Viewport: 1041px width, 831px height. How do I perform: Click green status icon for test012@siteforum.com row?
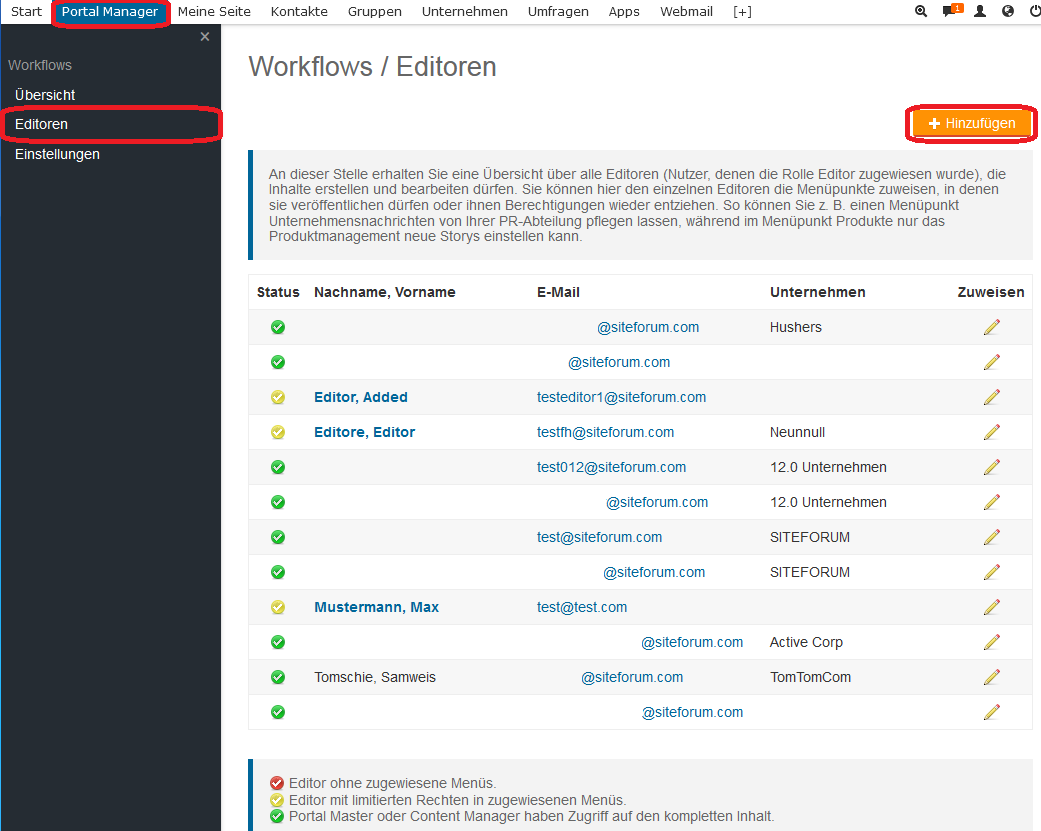pos(278,467)
